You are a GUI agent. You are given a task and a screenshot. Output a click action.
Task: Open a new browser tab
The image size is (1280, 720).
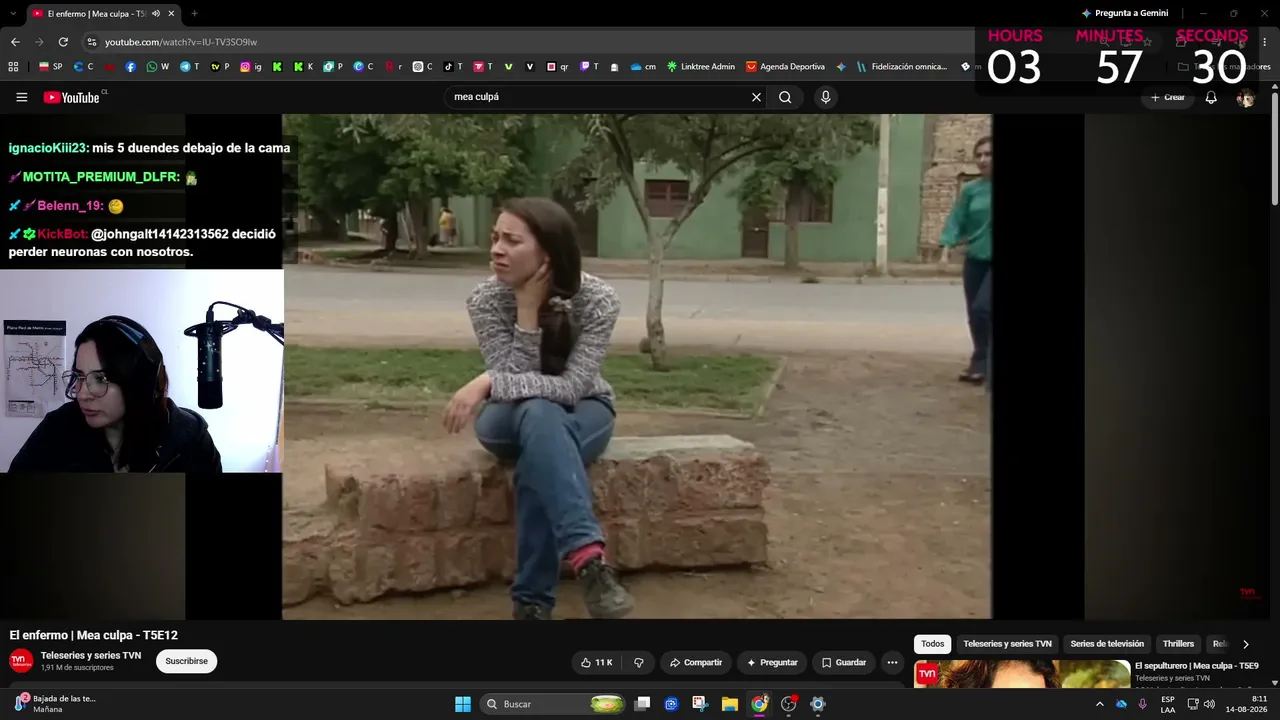click(x=194, y=13)
